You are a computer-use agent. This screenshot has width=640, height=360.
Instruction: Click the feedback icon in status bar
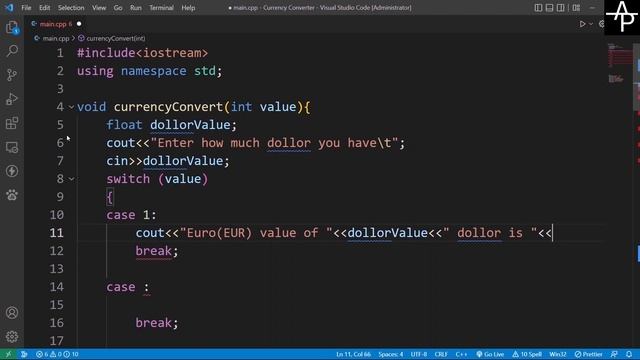point(614,354)
